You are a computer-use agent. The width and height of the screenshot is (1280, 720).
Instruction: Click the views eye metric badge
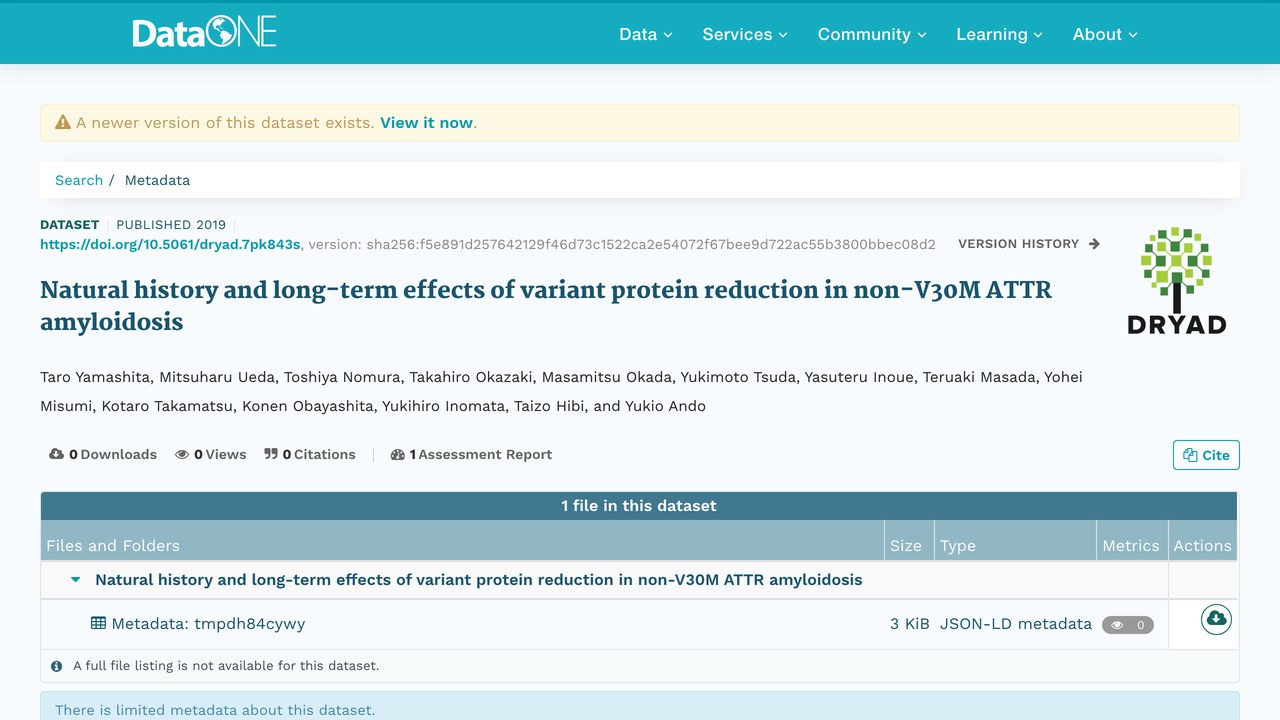click(x=1127, y=625)
